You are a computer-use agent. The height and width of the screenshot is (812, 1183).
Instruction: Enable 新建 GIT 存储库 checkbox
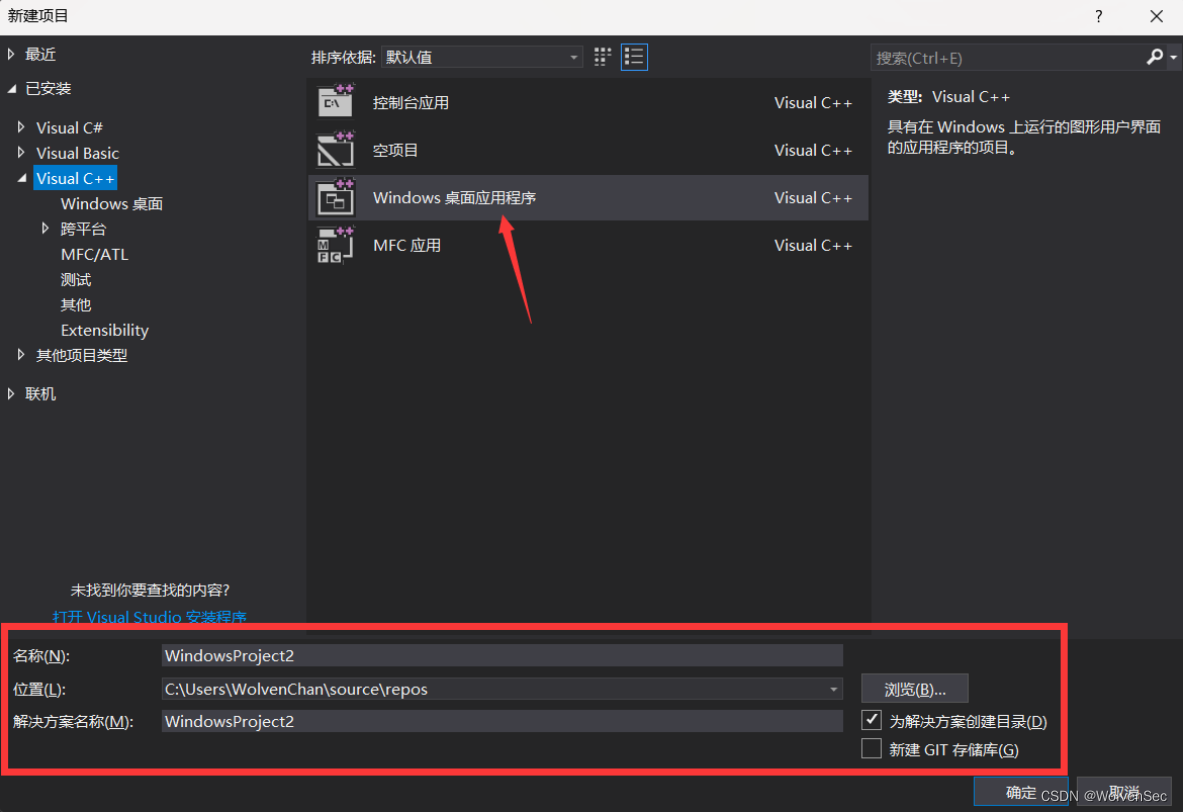(871, 748)
